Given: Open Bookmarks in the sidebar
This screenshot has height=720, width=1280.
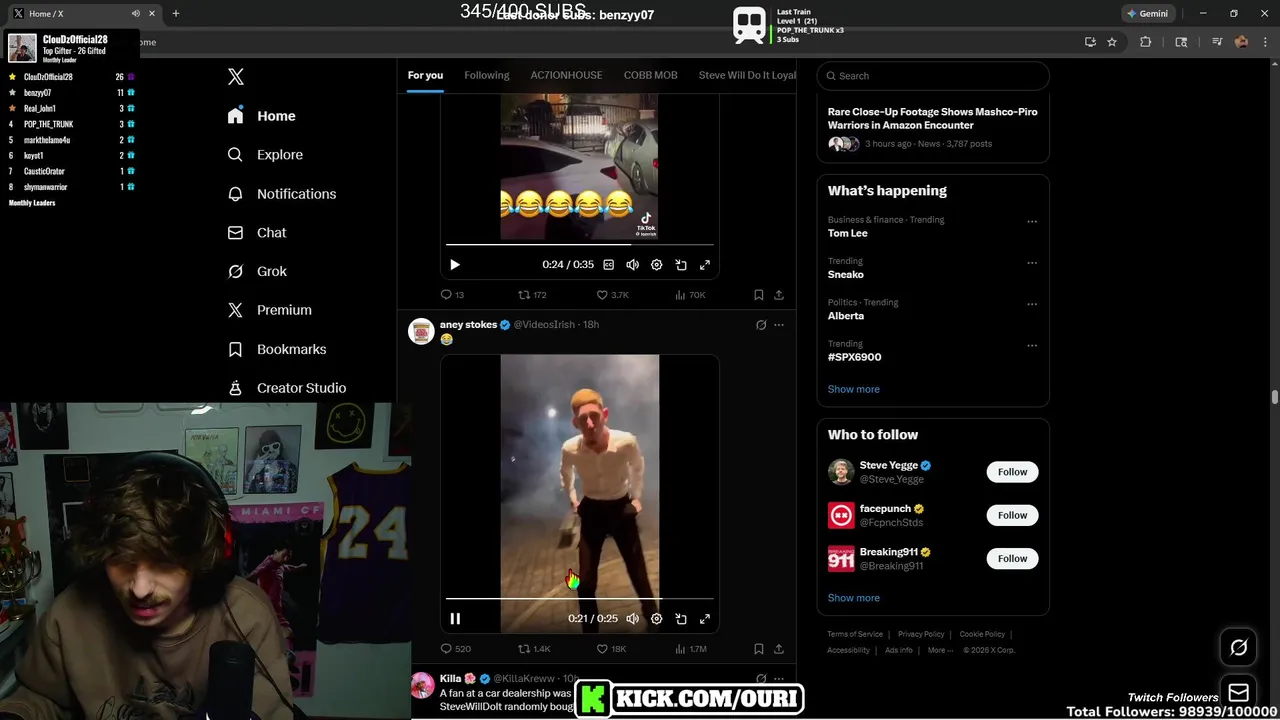Looking at the screenshot, I should (x=277, y=349).
